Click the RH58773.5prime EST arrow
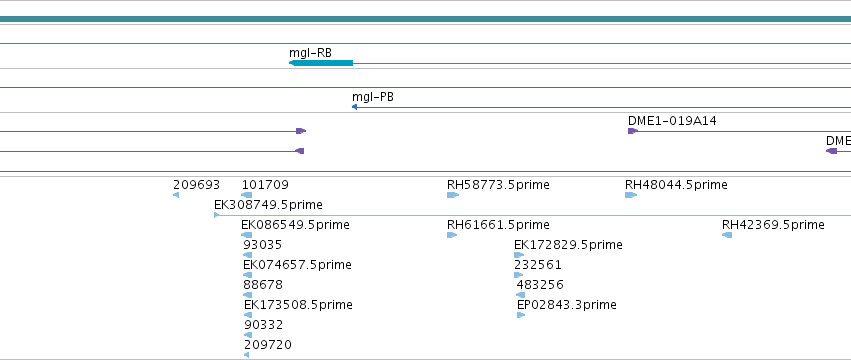 click(x=453, y=195)
